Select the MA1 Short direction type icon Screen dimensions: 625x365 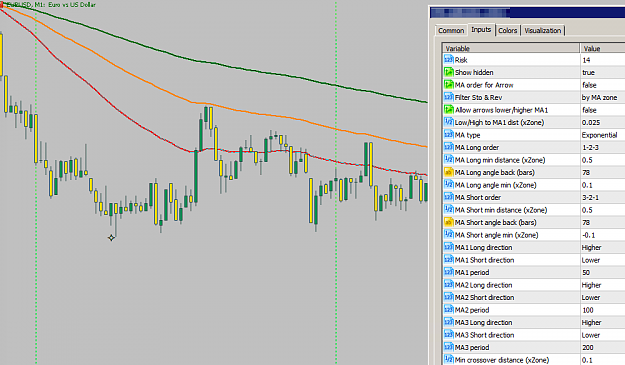click(x=448, y=260)
